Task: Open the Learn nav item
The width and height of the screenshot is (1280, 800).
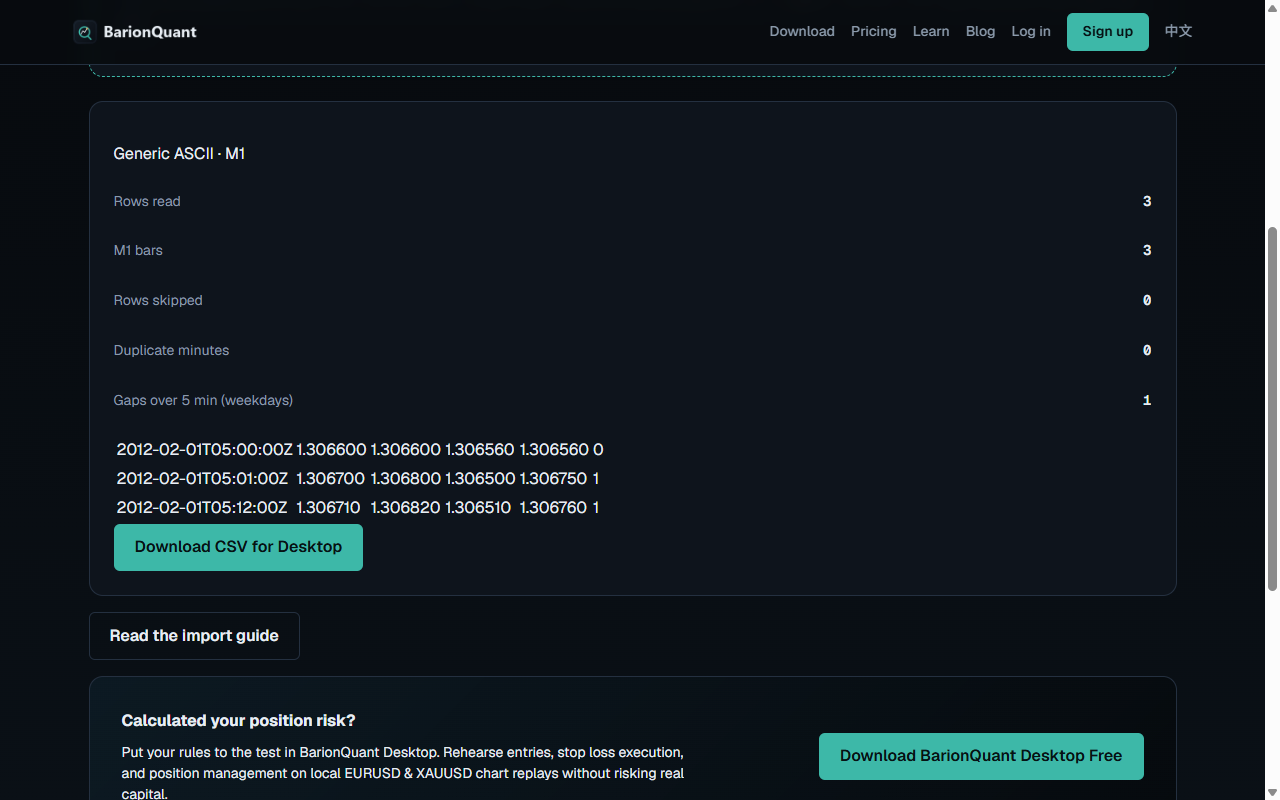Action: click(931, 31)
